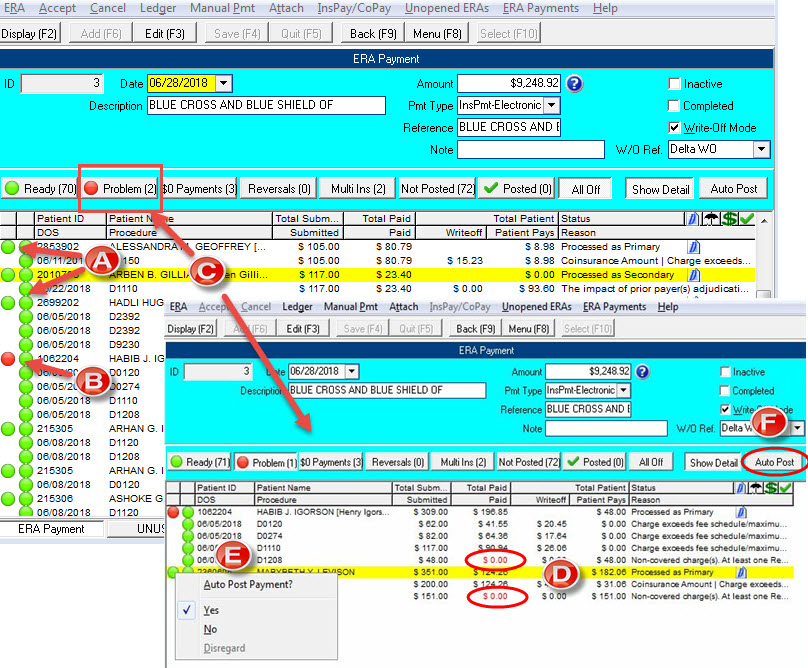Open the W/O Ref Delta WO dropdown in back window
This screenshot has height=668, width=808.
point(761,149)
